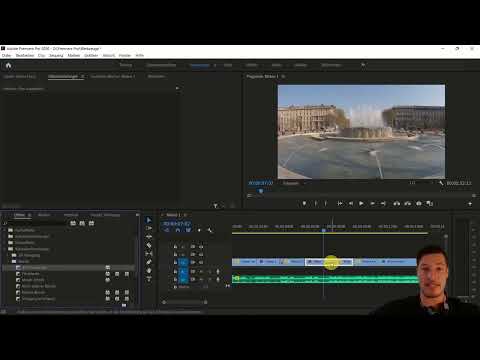Click the Lift button
Screen dimensions: 480x360
(x=397, y=203)
